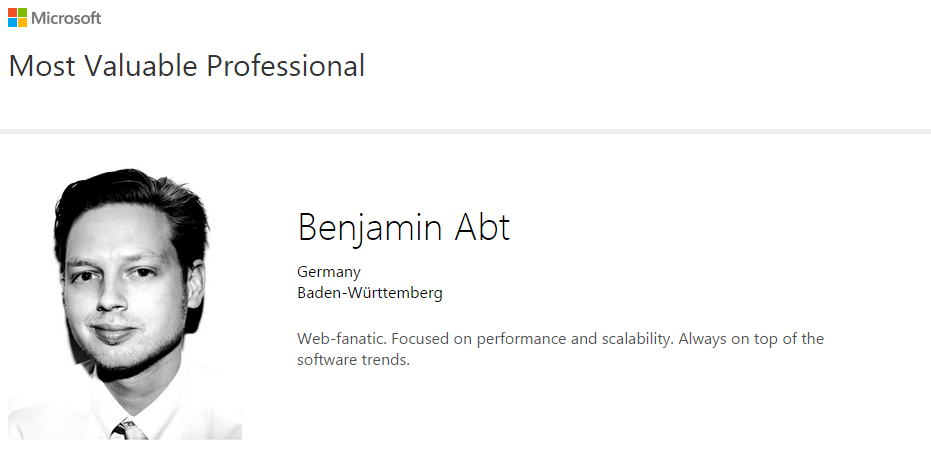The image size is (931, 455).
Task: Click the word "Most" in the heading
Action: 41,66
